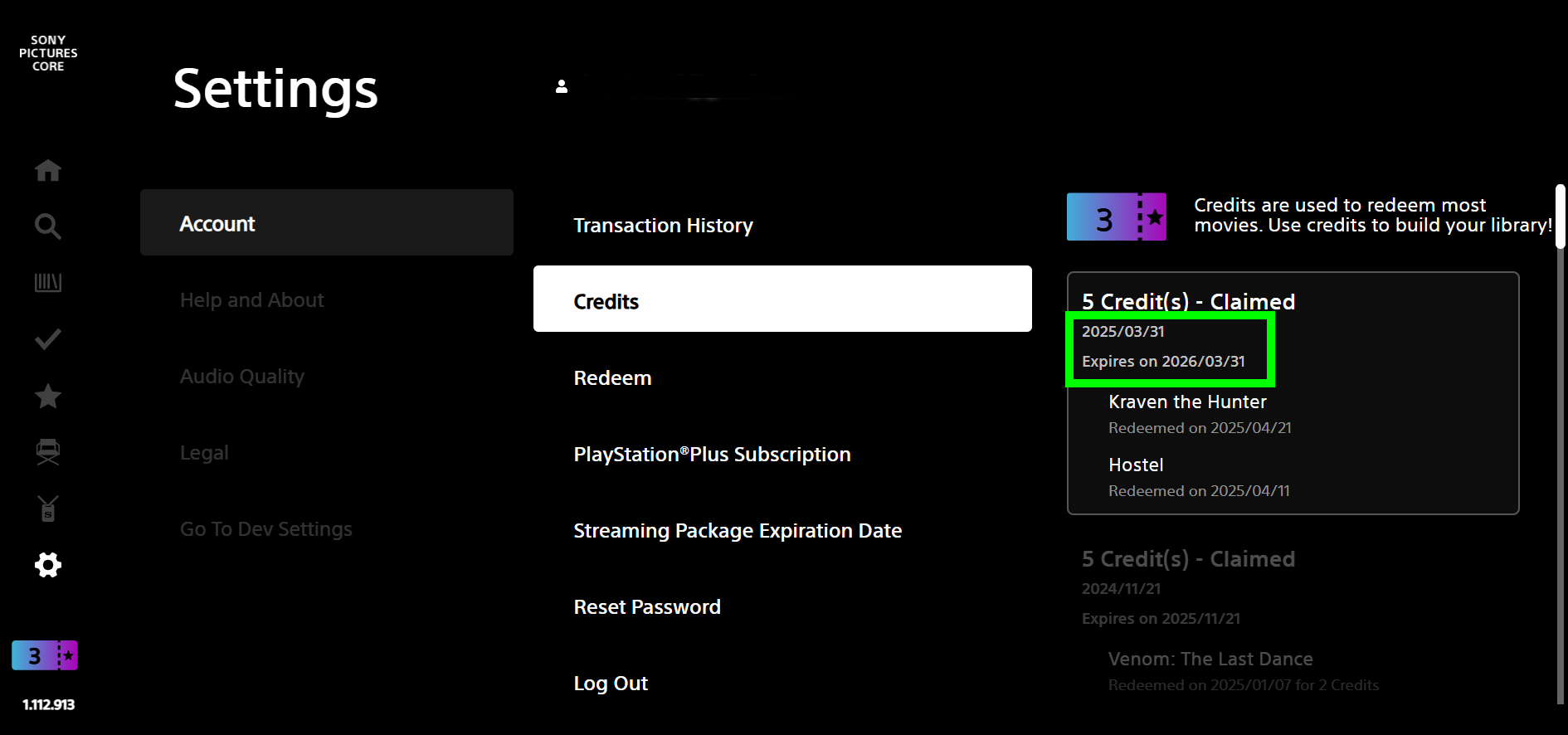Choose Reset Password
The width and height of the screenshot is (1568, 735).
(x=647, y=607)
